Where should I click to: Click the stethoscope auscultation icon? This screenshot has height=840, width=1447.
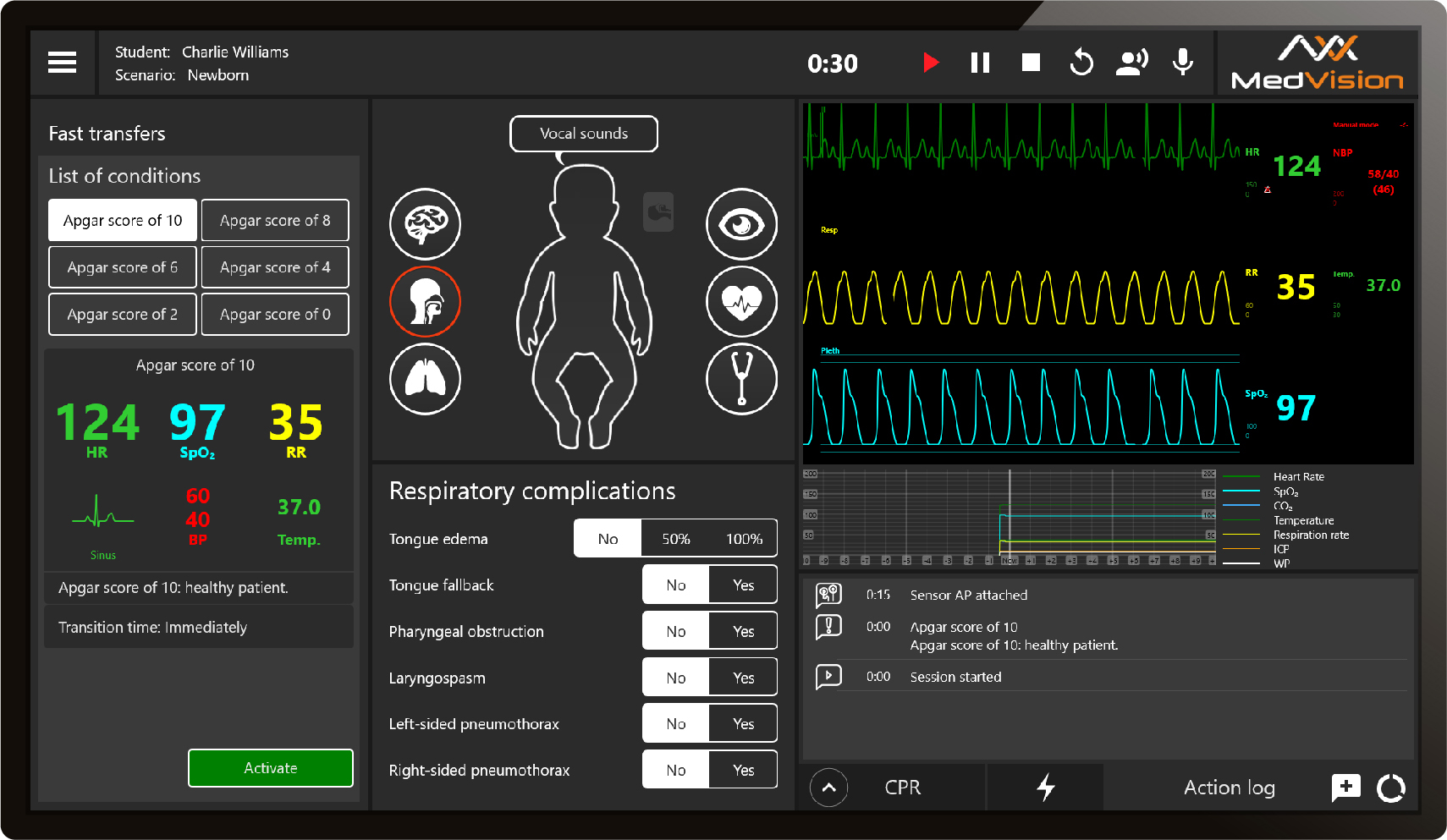point(741,379)
